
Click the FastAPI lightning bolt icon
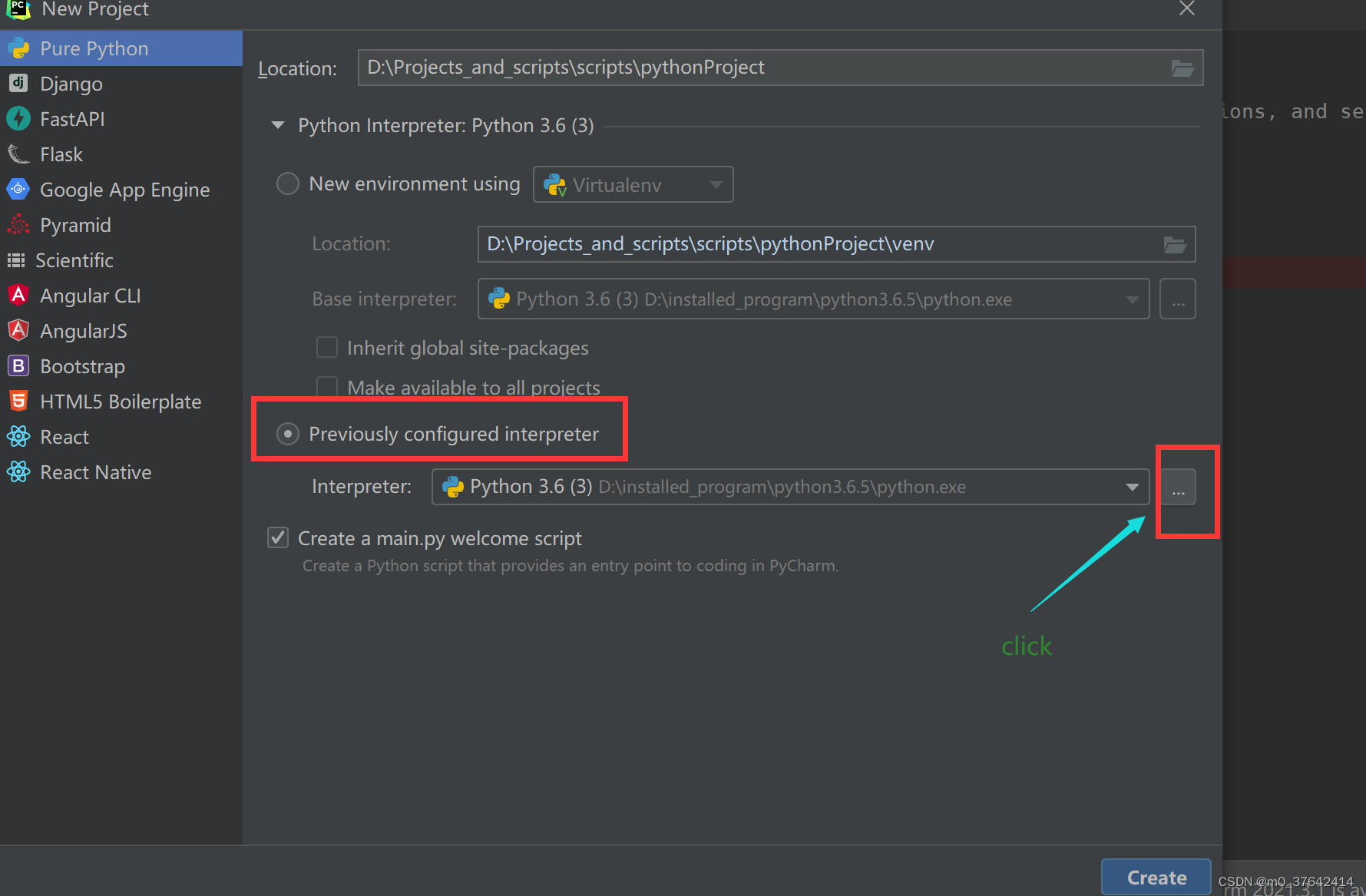point(18,118)
